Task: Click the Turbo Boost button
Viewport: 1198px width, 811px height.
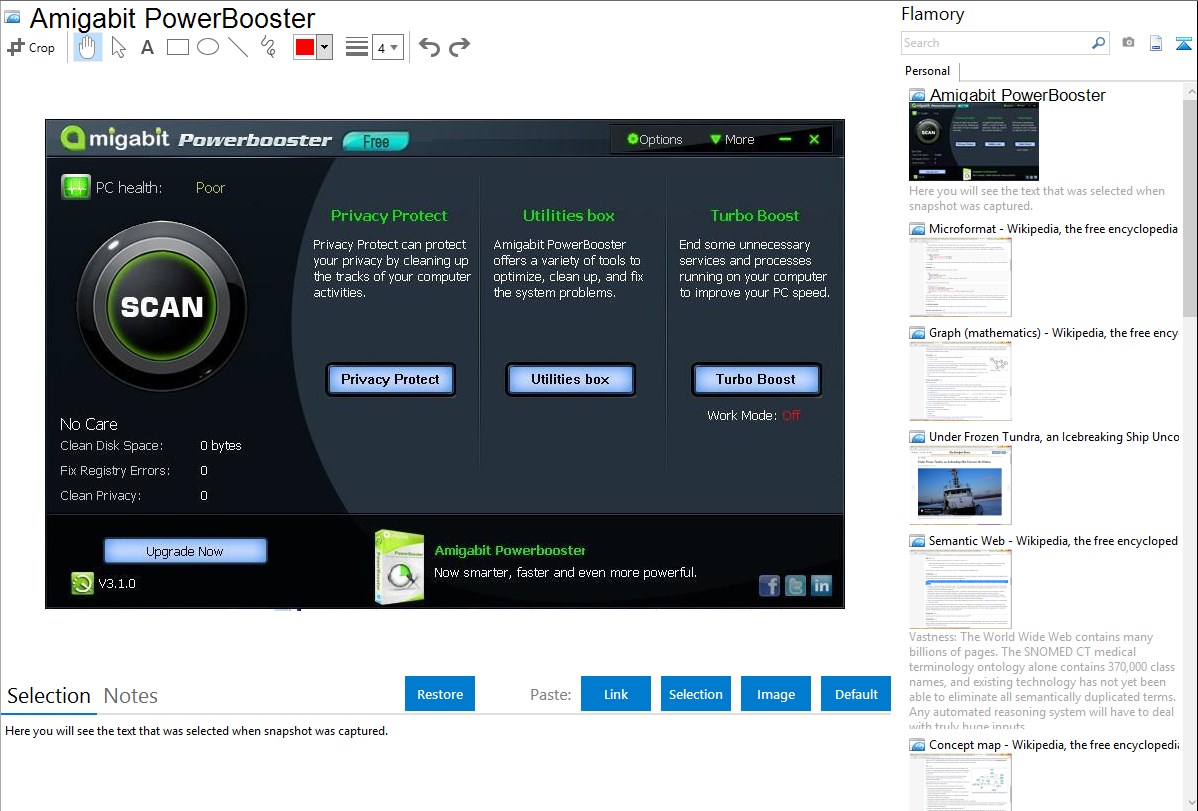Action: (x=756, y=379)
